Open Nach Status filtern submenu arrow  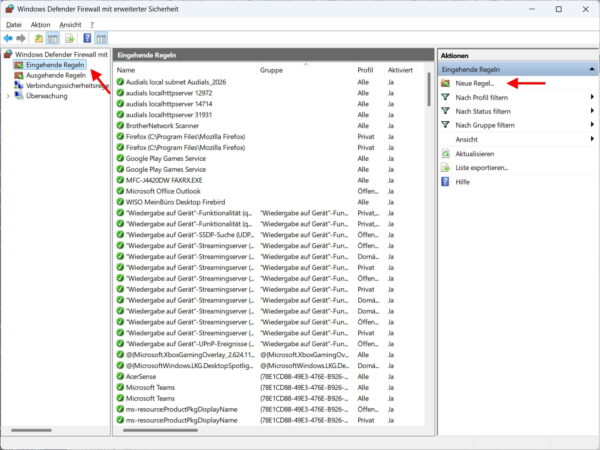coord(592,111)
